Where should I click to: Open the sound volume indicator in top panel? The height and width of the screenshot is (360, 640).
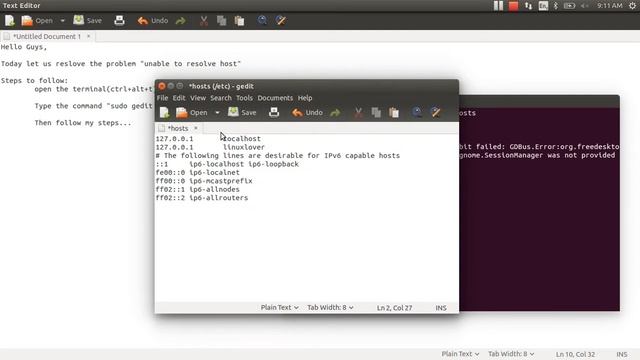point(584,6)
